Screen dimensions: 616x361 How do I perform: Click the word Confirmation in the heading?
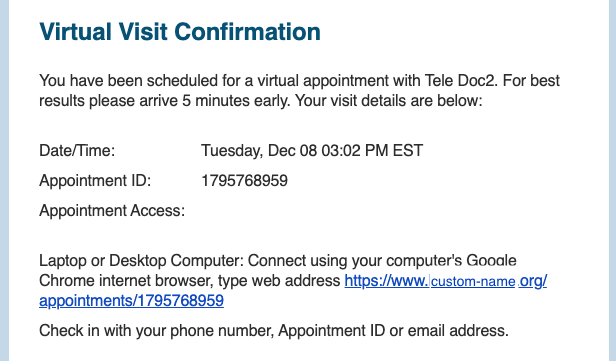click(247, 31)
